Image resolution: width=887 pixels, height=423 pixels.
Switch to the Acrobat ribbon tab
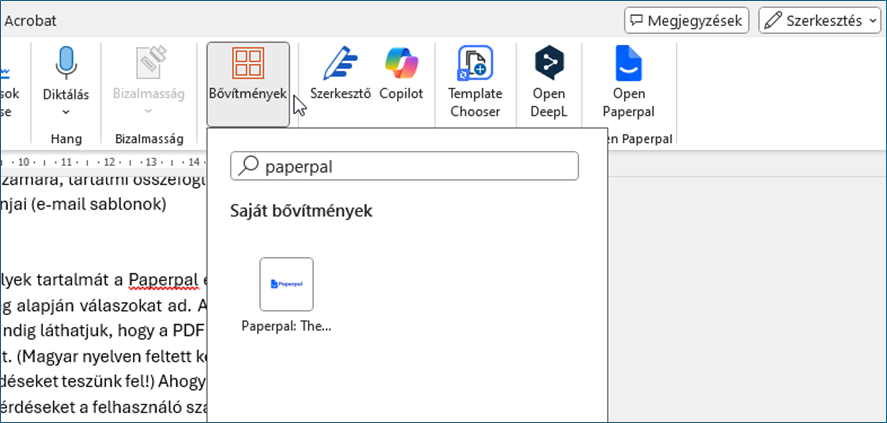31,21
